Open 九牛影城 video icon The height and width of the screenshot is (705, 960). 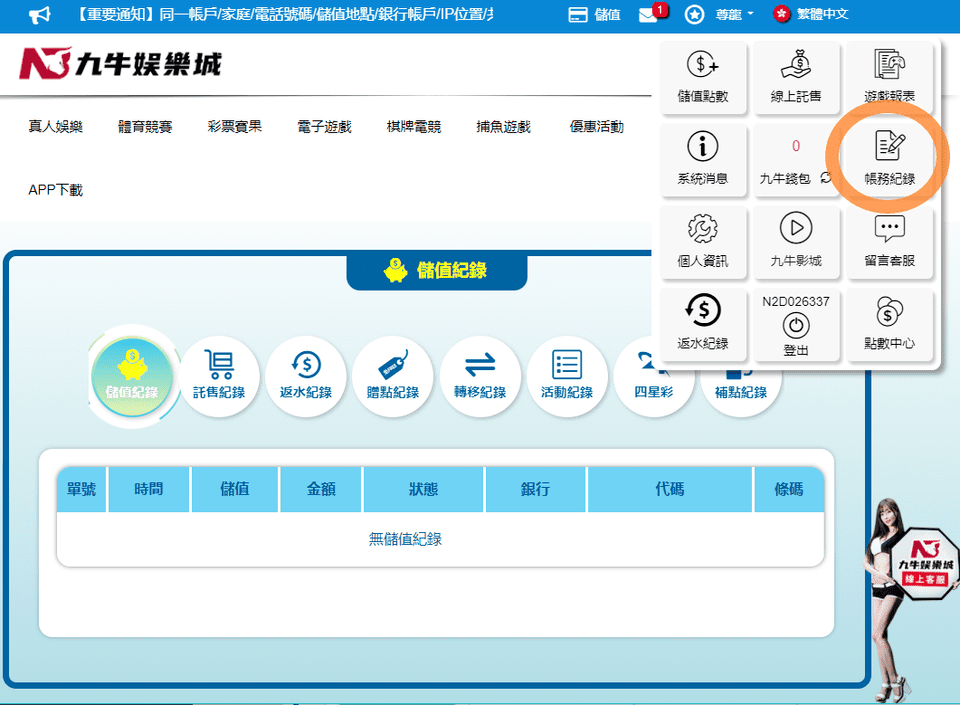[x=796, y=242]
